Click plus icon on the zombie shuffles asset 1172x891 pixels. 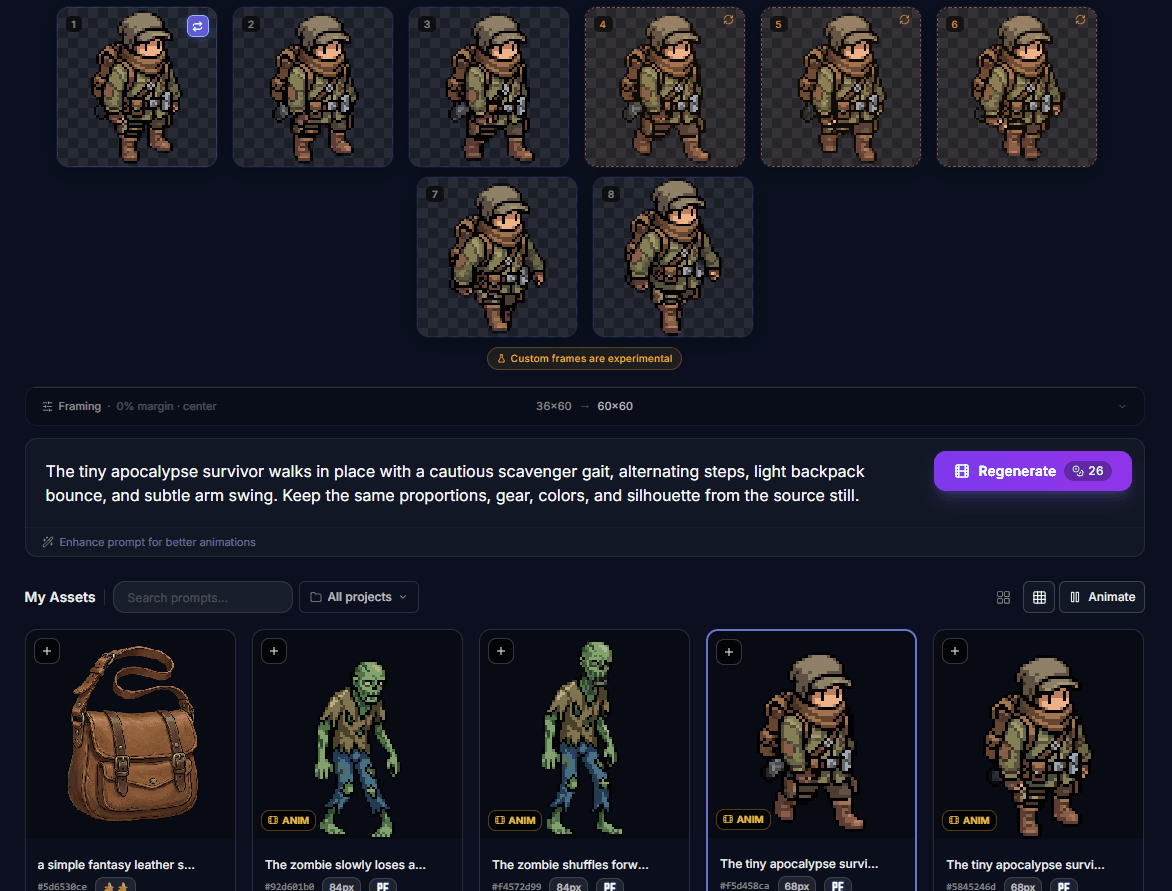[x=502, y=651]
